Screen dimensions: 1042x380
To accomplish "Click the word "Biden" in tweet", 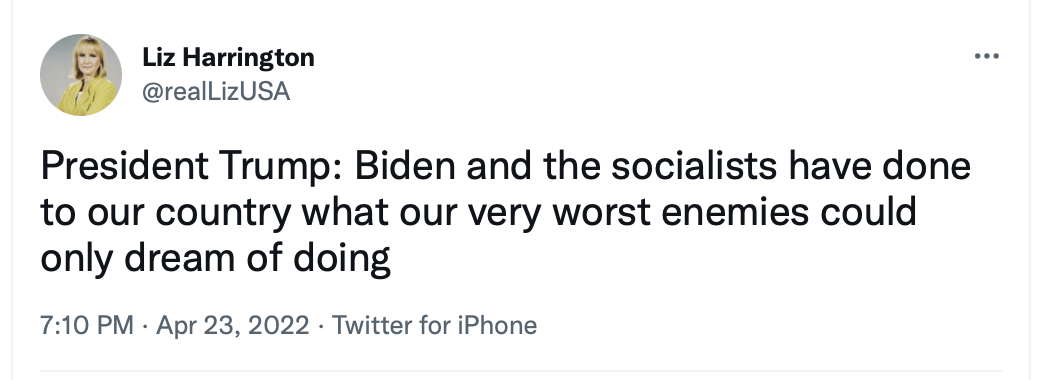I will 405,166.
